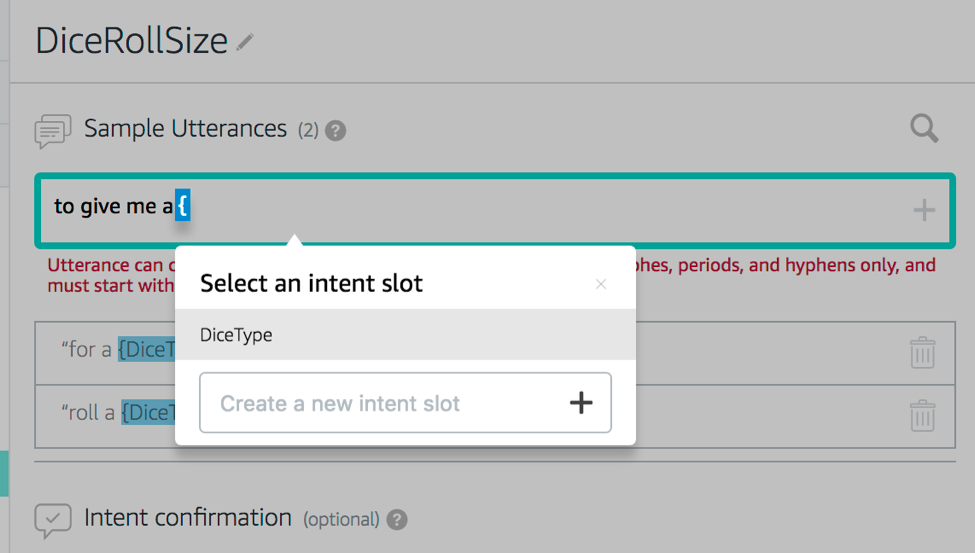
Task: Click the Intent confirmation heading
Action: pyautogui.click(x=188, y=518)
